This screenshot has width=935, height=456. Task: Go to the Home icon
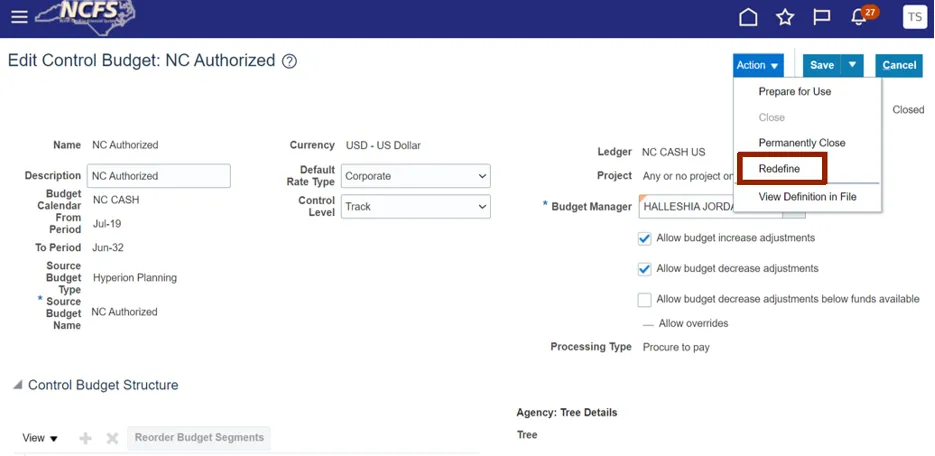(x=748, y=17)
